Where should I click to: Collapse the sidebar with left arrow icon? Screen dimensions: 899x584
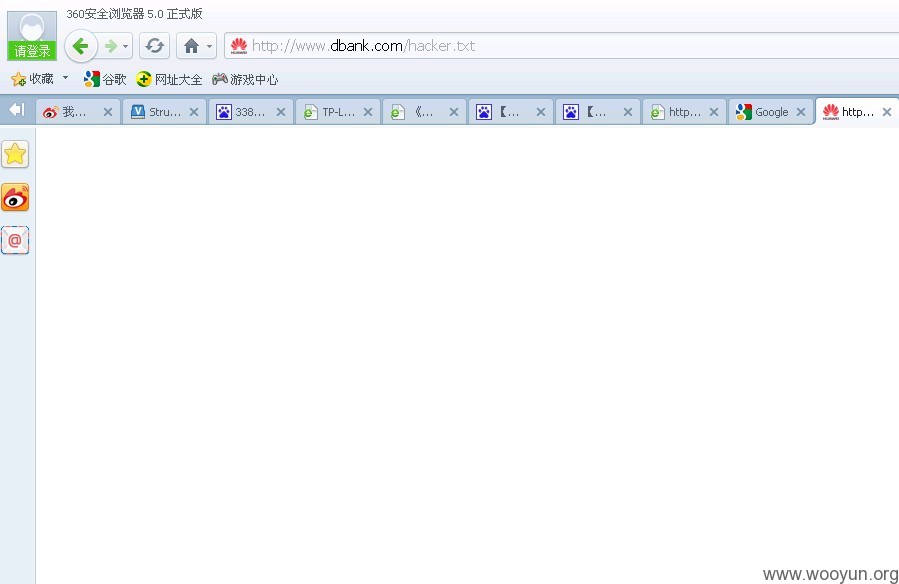coord(17,109)
